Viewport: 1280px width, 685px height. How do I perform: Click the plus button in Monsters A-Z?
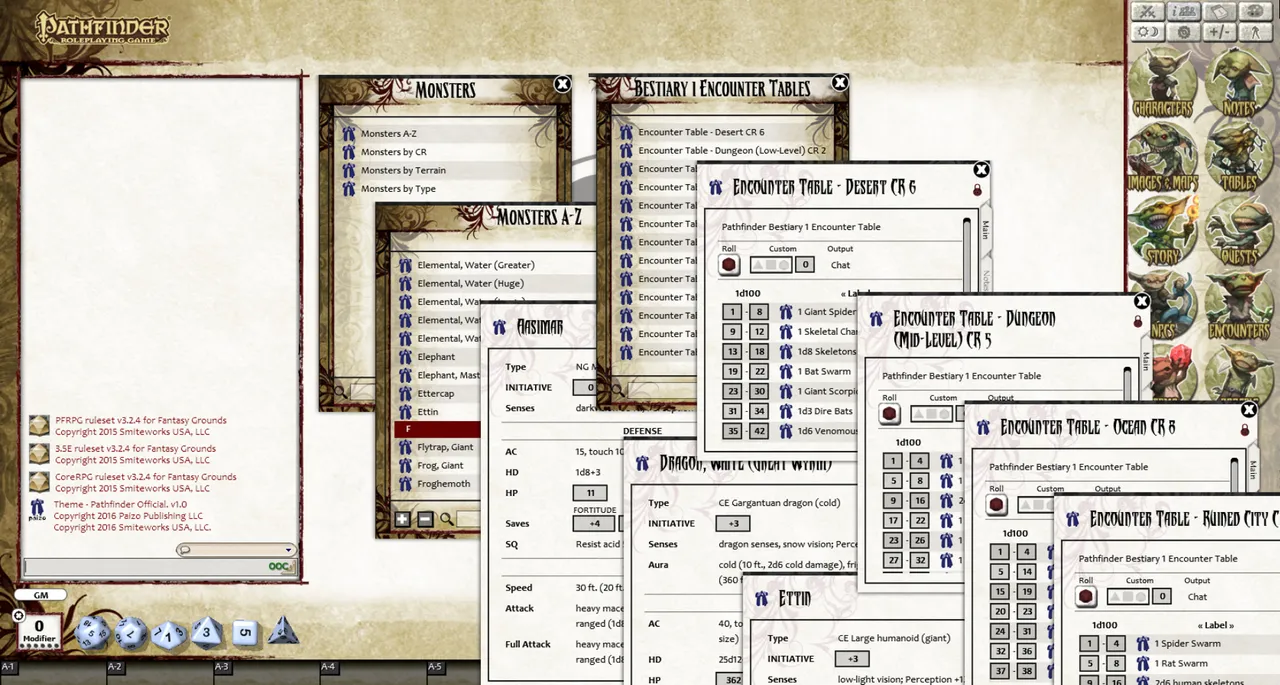tap(402, 519)
